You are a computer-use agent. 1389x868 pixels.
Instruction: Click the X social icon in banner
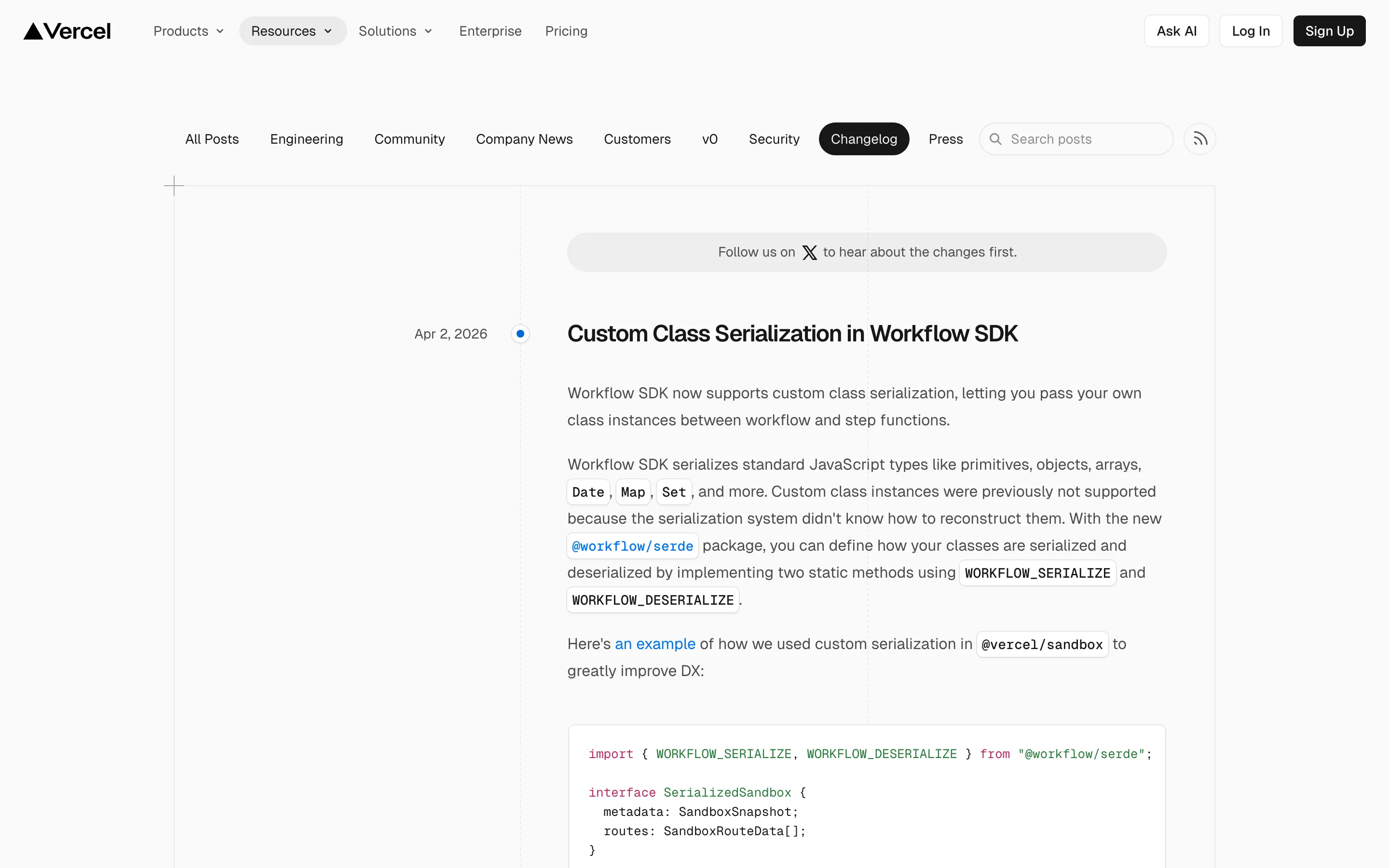[809, 253]
